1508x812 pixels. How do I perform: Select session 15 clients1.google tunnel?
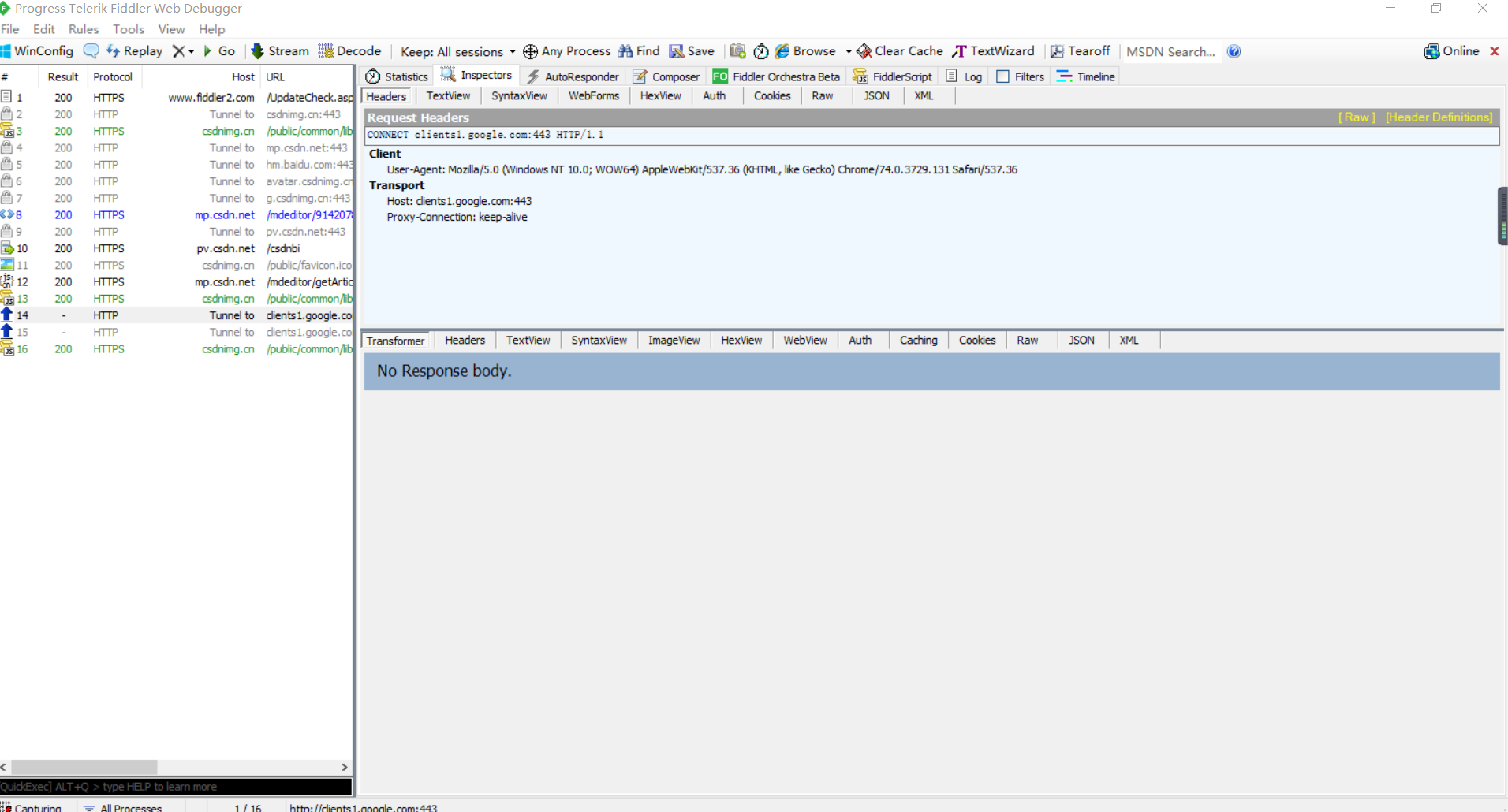(x=177, y=333)
